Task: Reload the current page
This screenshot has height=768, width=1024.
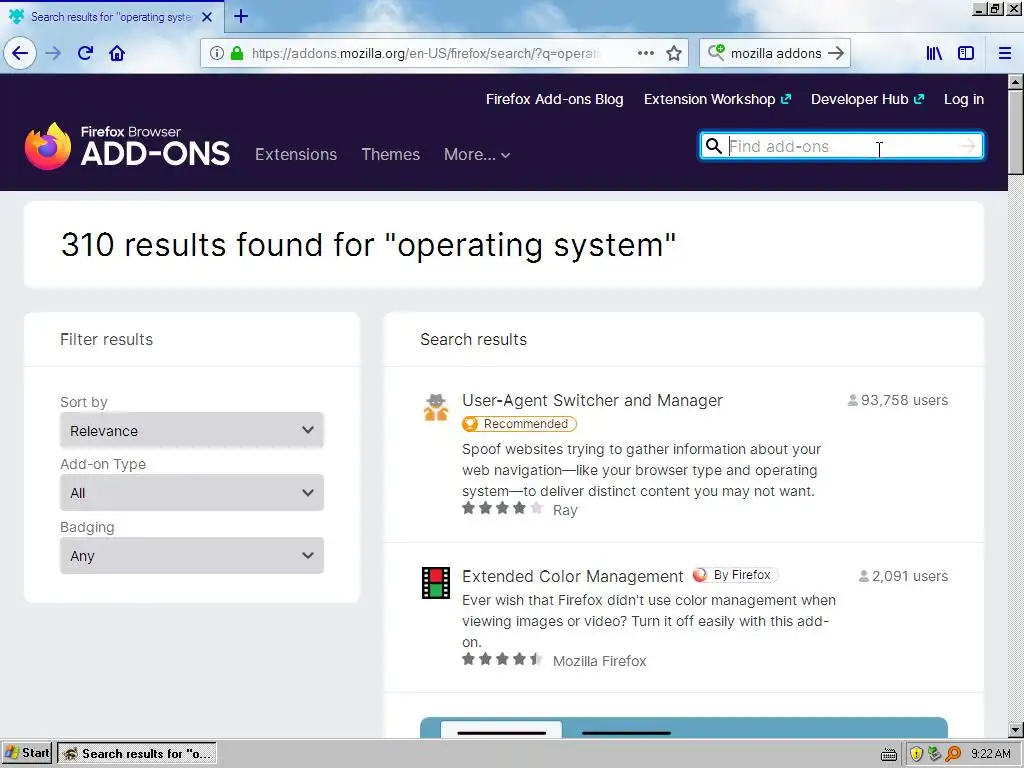Action: click(86, 53)
